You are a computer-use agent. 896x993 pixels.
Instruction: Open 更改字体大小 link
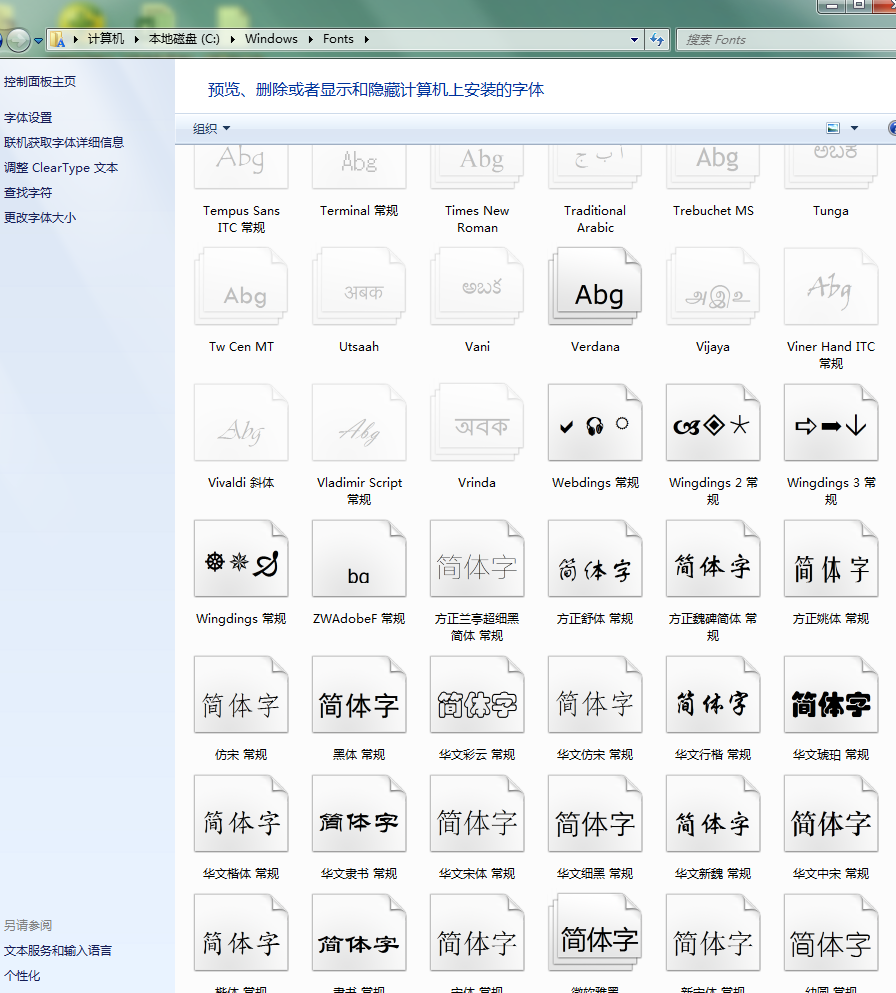pos(40,218)
